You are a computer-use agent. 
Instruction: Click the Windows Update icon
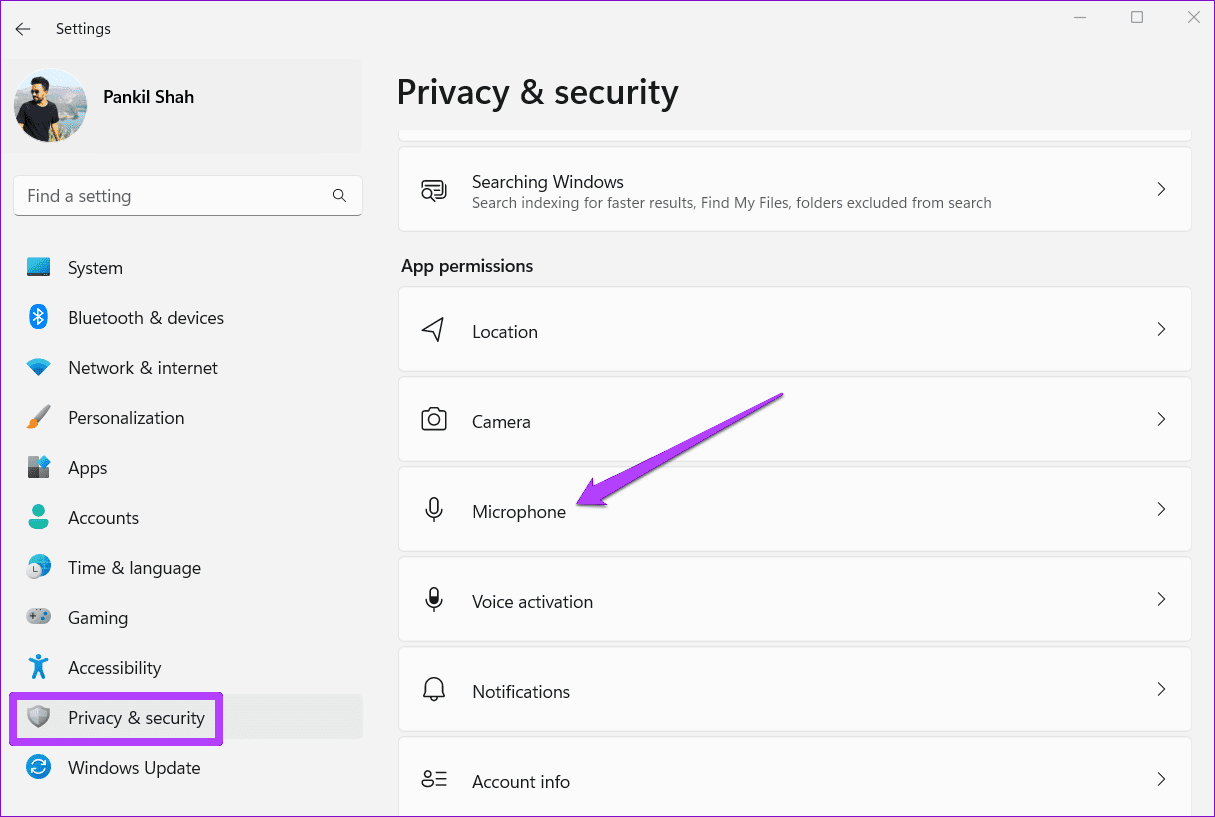(x=38, y=767)
